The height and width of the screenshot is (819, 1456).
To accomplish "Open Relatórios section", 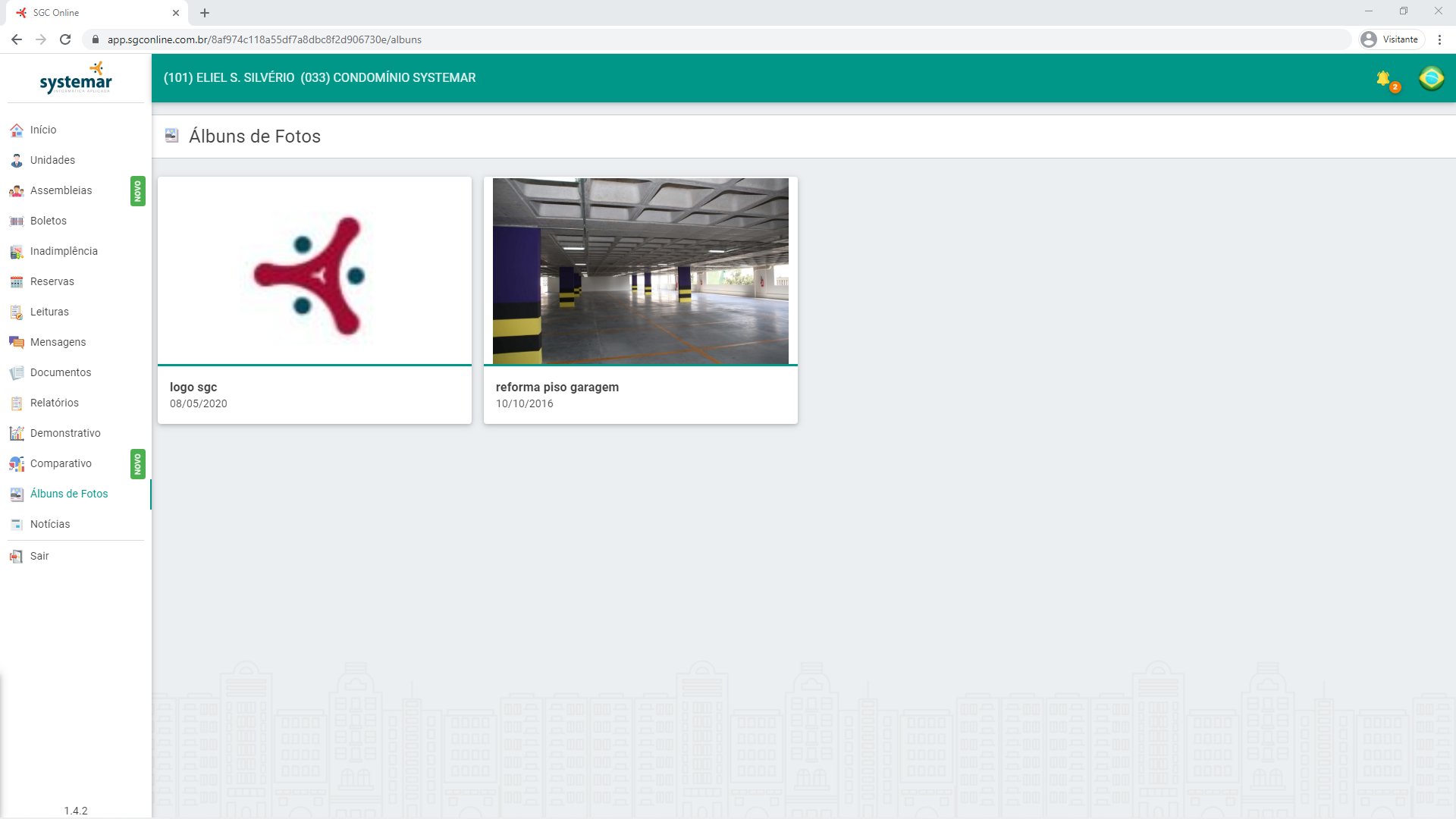I will click(55, 403).
